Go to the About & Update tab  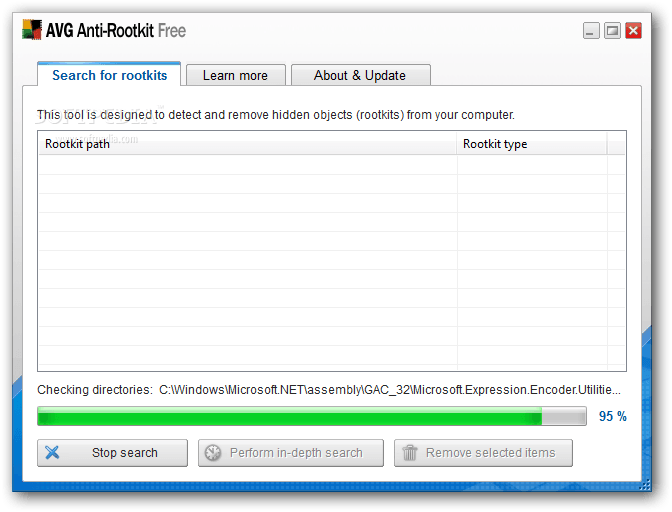pyautogui.click(x=359, y=75)
